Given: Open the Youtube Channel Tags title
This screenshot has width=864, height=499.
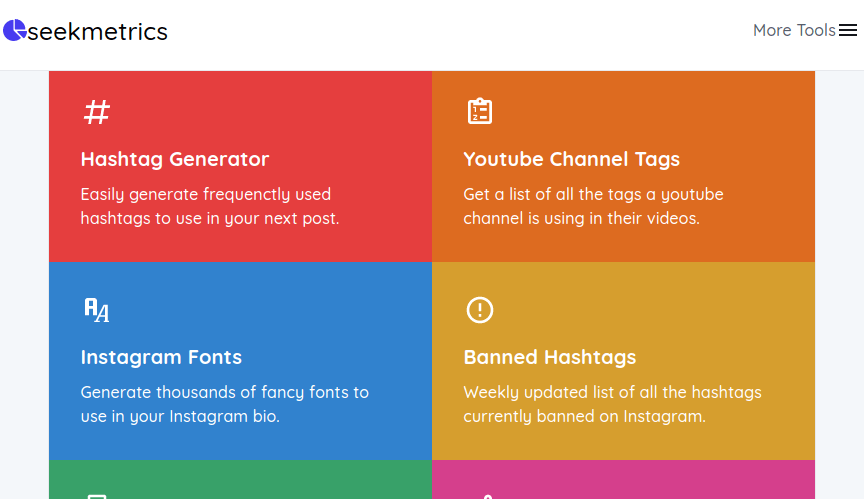Looking at the screenshot, I should [x=571, y=159].
